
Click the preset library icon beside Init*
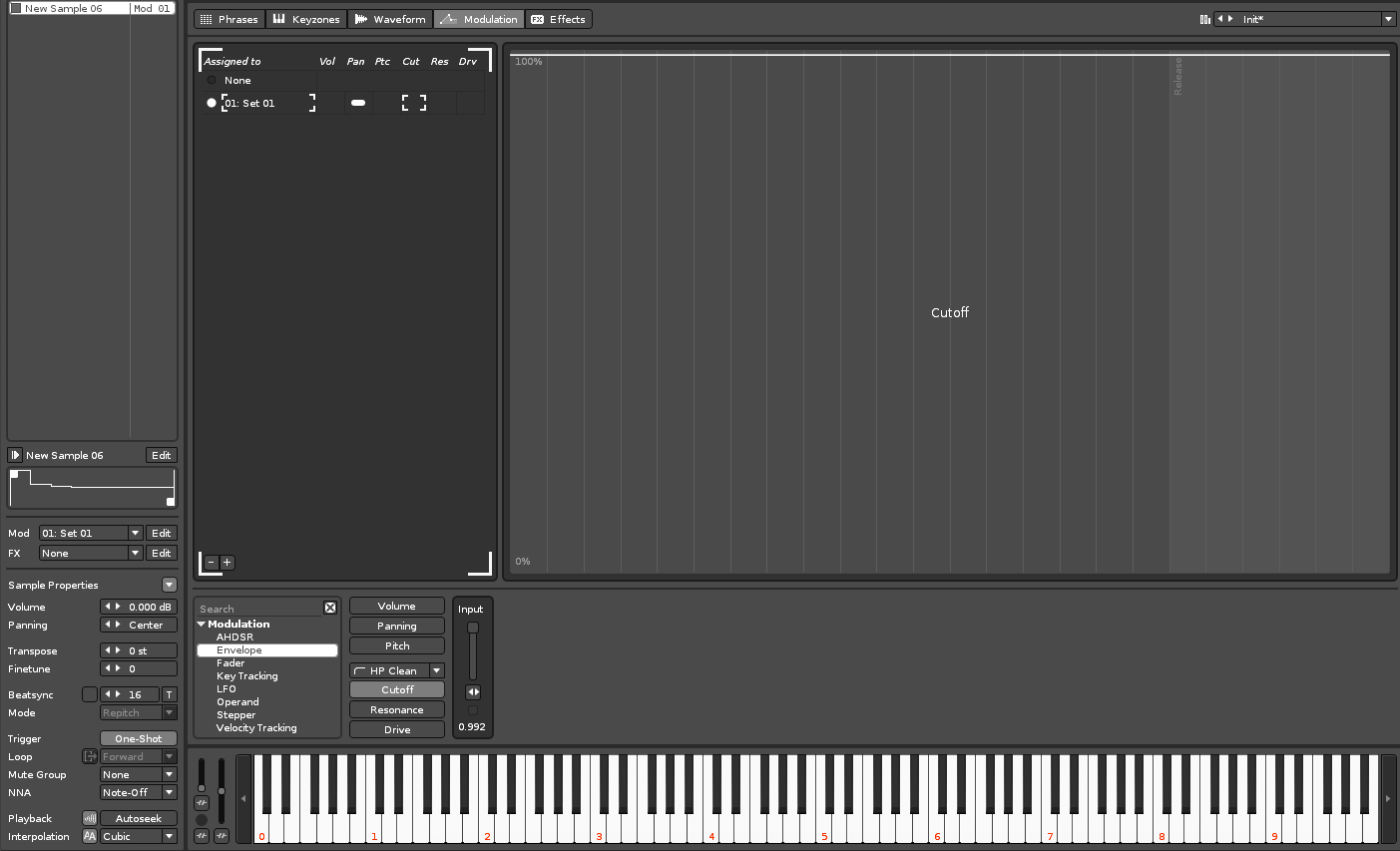coord(1204,19)
